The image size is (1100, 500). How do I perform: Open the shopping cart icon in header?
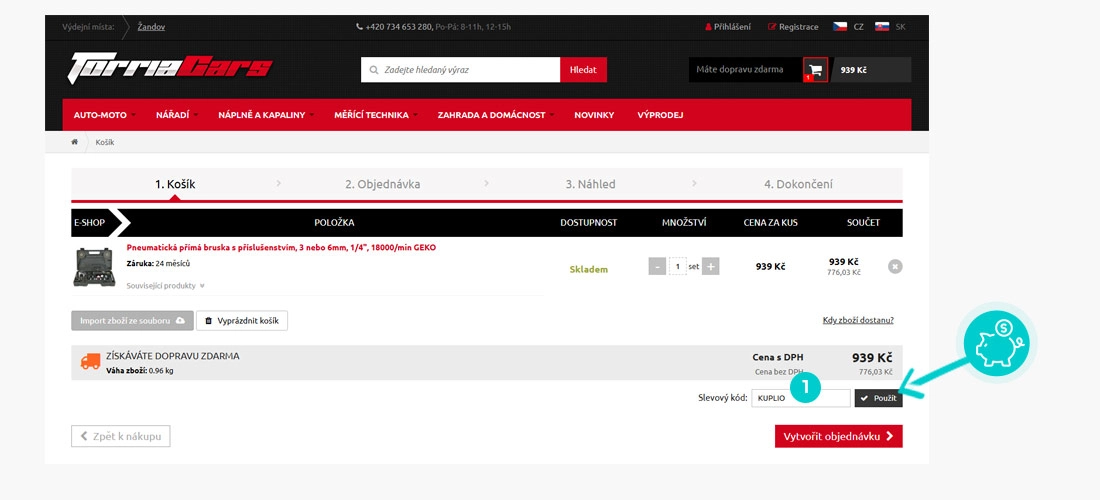pyautogui.click(x=815, y=69)
